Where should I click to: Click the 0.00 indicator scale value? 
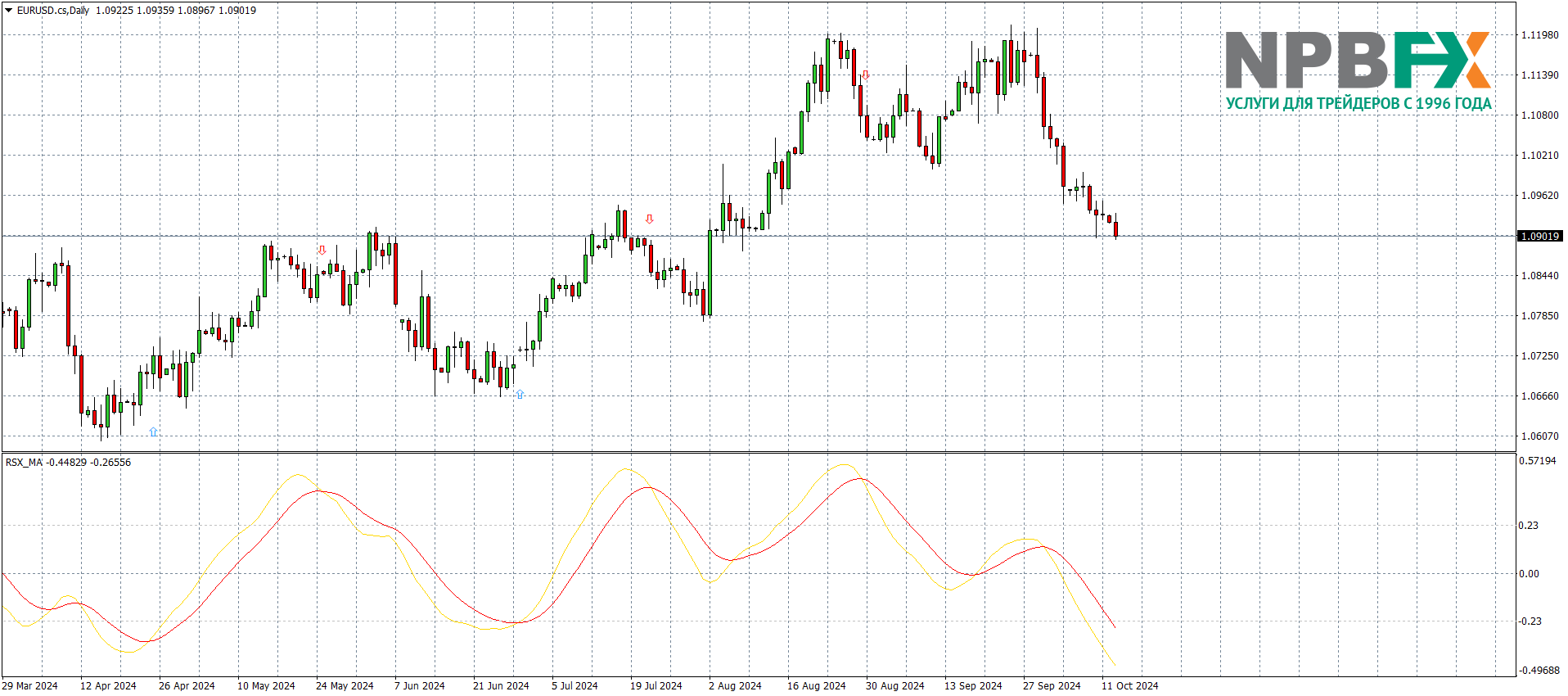tap(1529, 574)
